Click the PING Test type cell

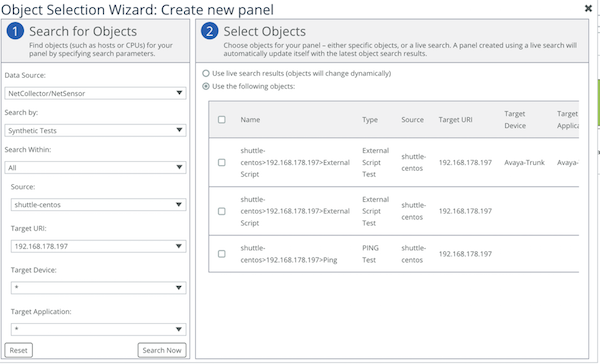[x=370, y=254]
